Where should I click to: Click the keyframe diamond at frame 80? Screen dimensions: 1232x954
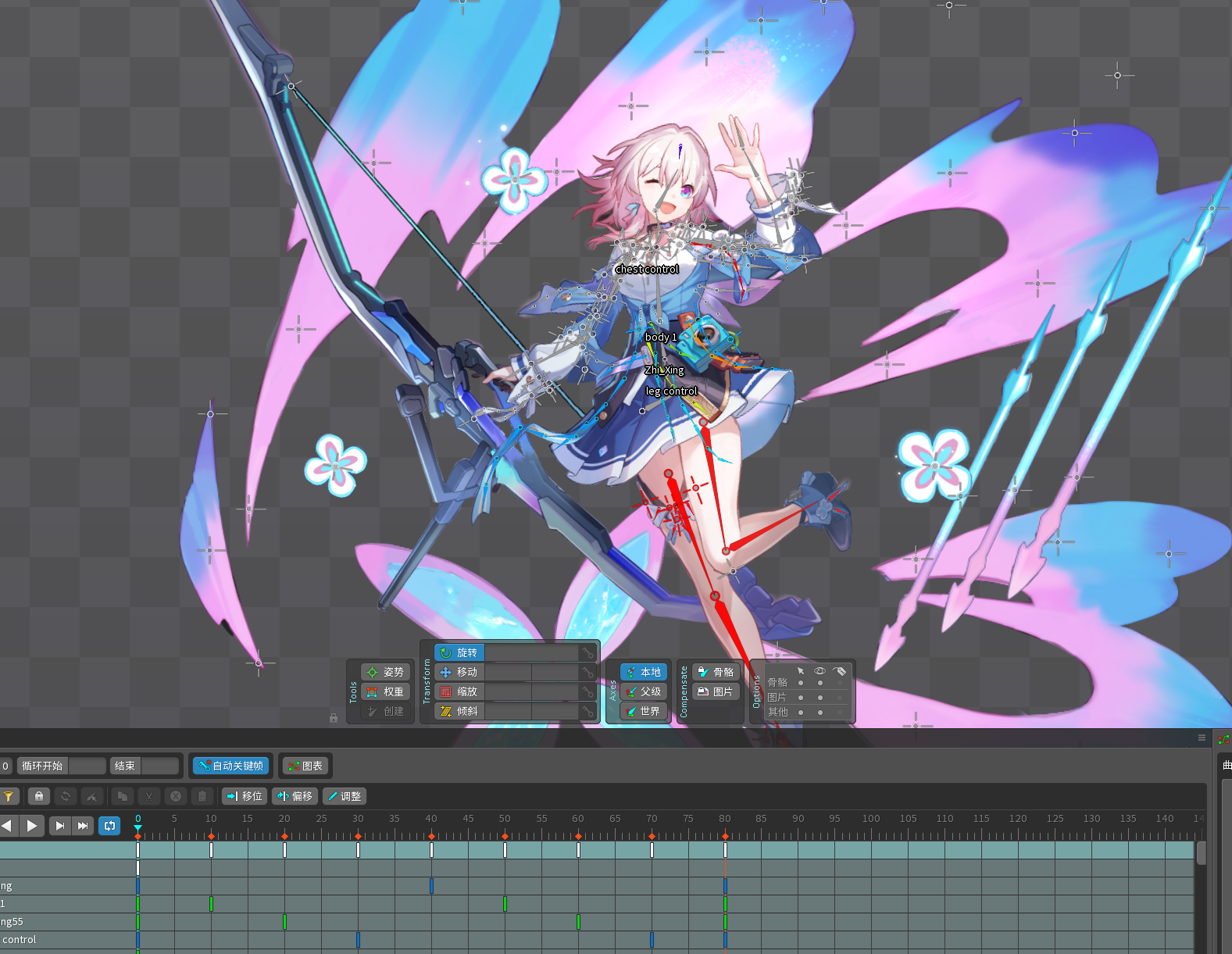click(x=725, y=836)
